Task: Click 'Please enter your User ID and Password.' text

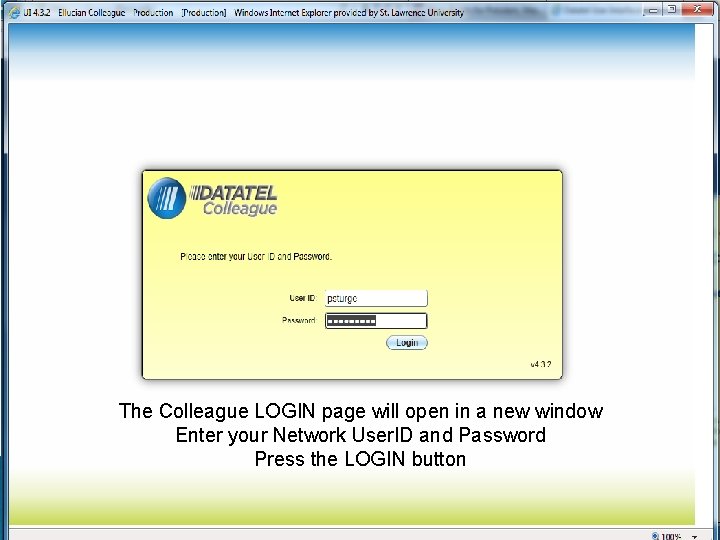Action: tap(256, 257)
